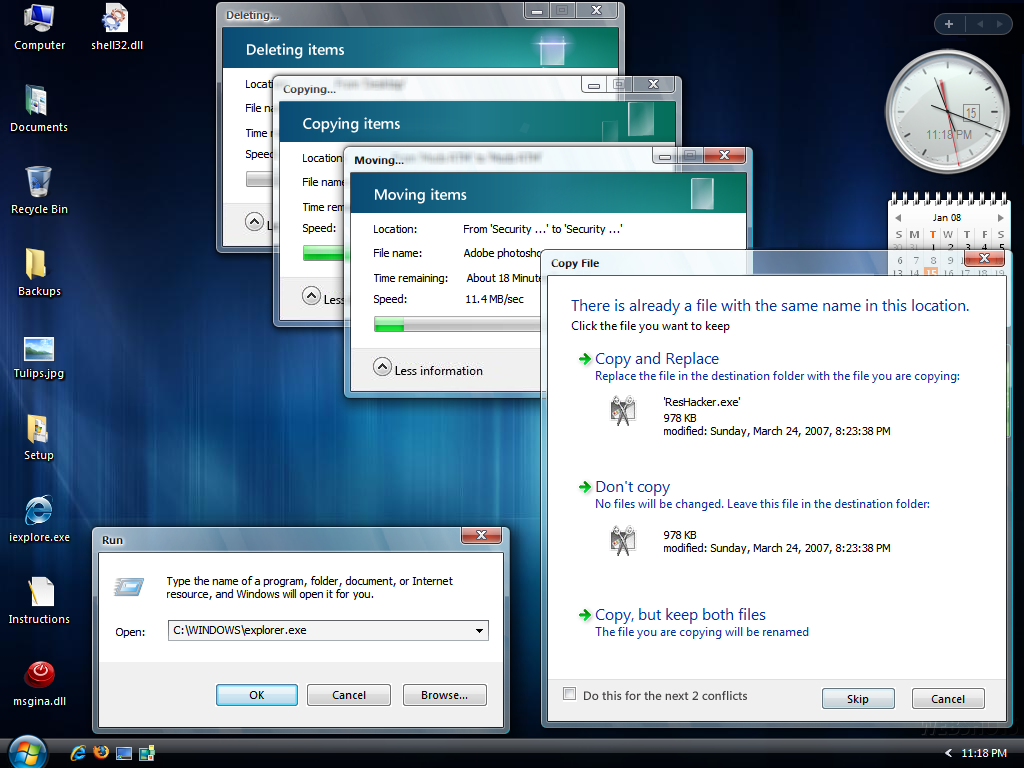Launch Firefox from the quick launch bar
This screenshot has height=768, width=1024.
point(100,752)
